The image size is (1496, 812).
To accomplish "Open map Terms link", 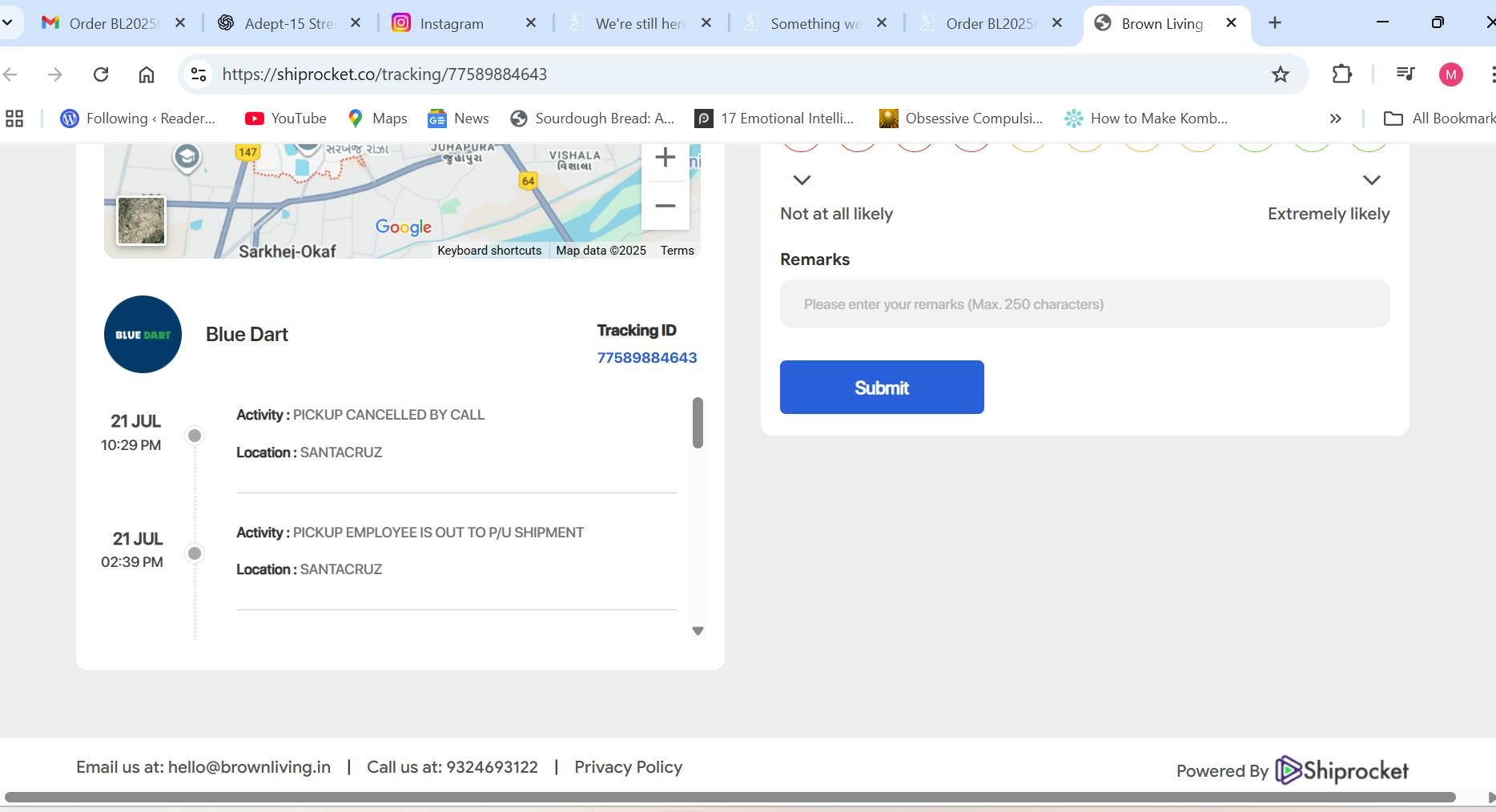I will (x=678, y=251).
